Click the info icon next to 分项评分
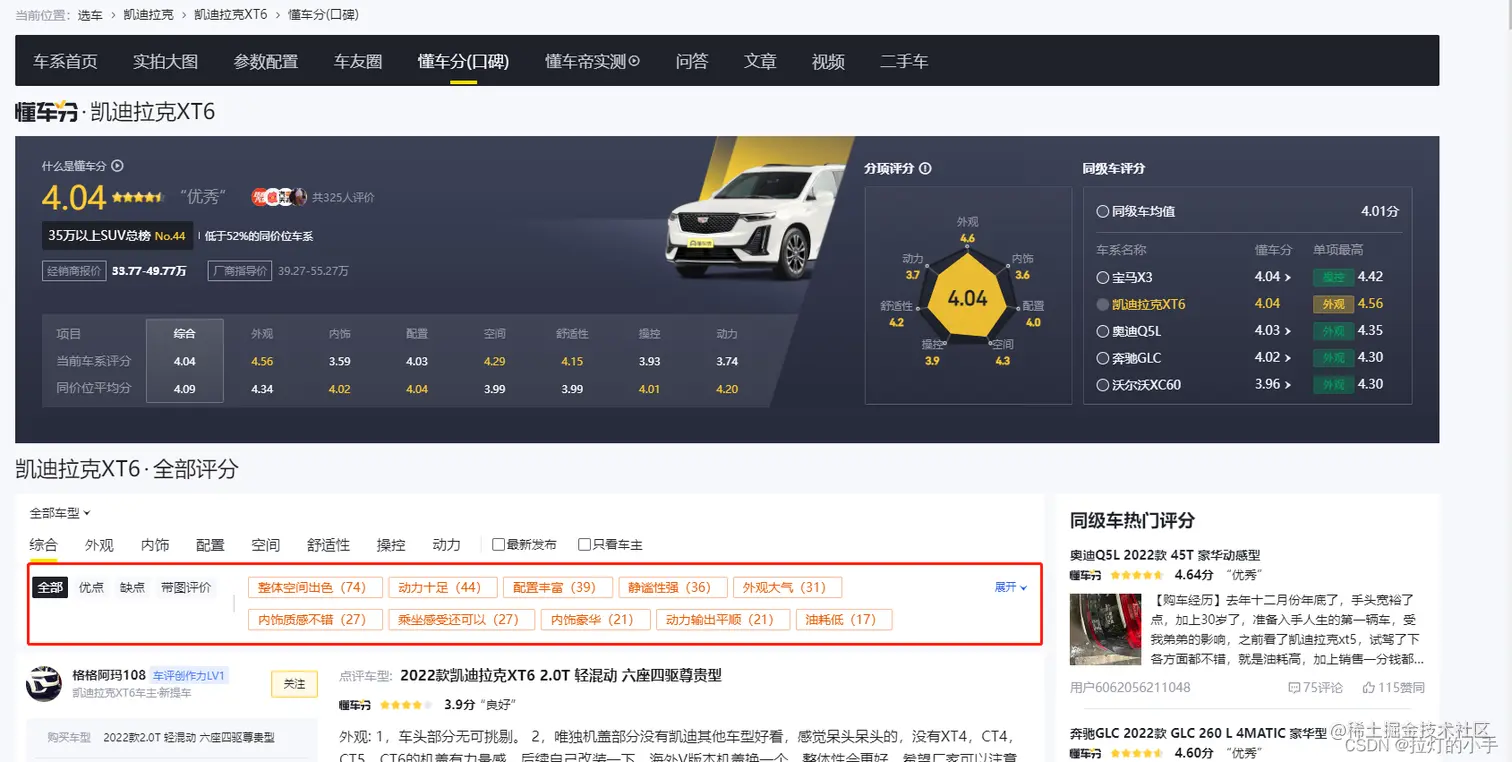The width and height of the screenshot is (1512, 762). point(925,168)
